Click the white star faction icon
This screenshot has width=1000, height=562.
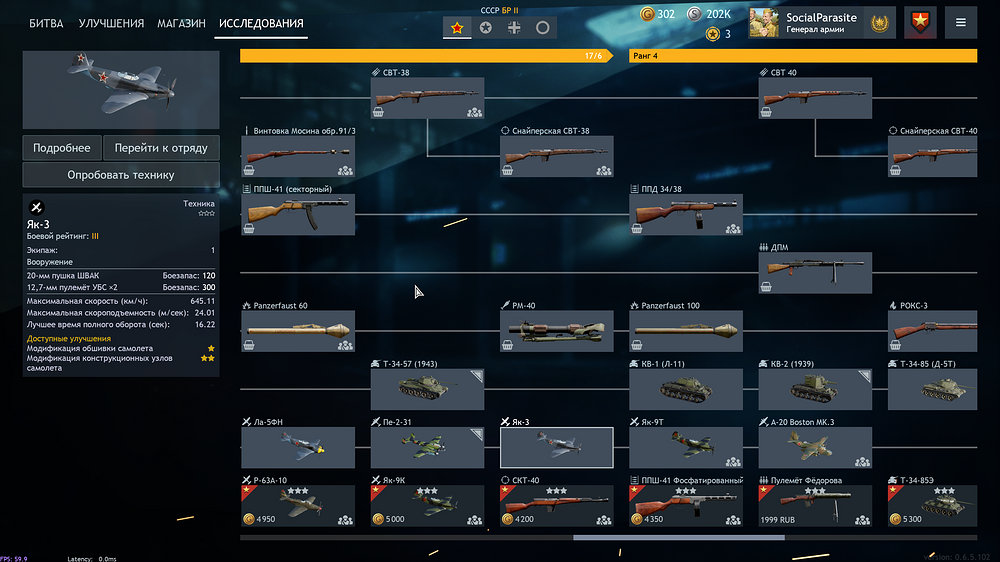[x=485, y=27]
